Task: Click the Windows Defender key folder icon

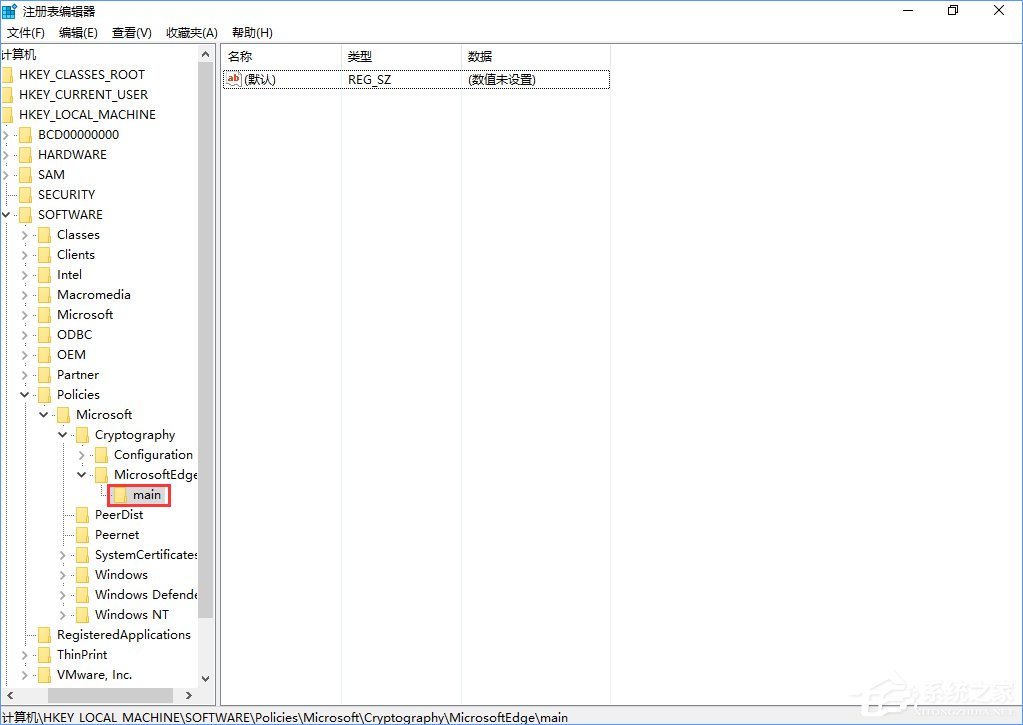Action: 82,594
